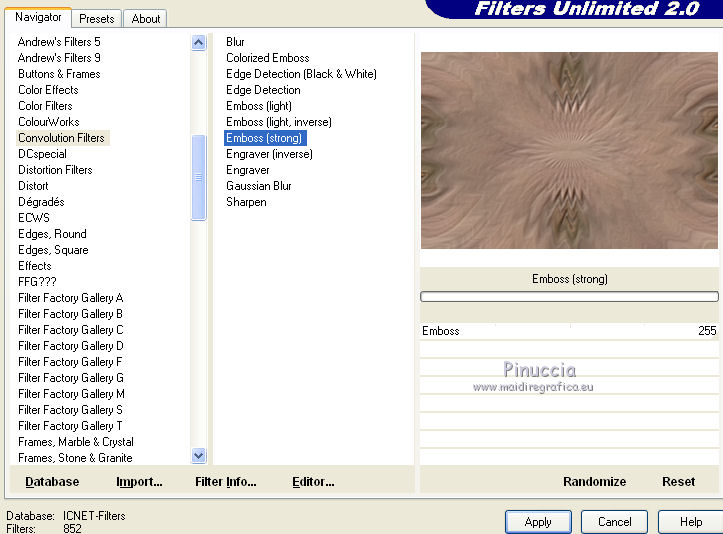Select the Distort category
This screenshot has height=534, width=723.
[x=33, y=186]
